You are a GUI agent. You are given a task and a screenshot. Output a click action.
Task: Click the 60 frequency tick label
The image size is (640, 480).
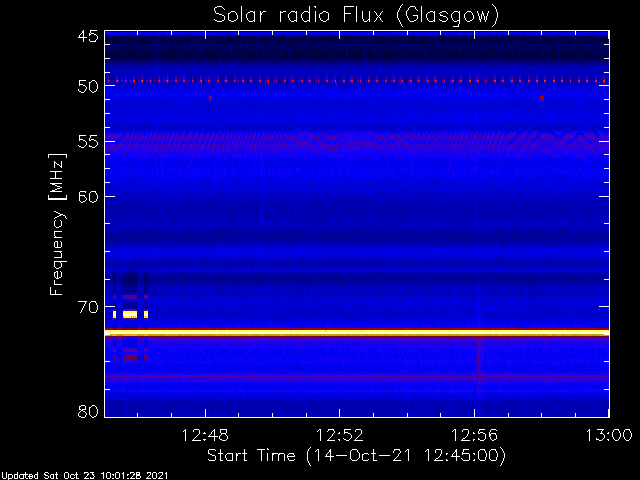click(88, 196)
